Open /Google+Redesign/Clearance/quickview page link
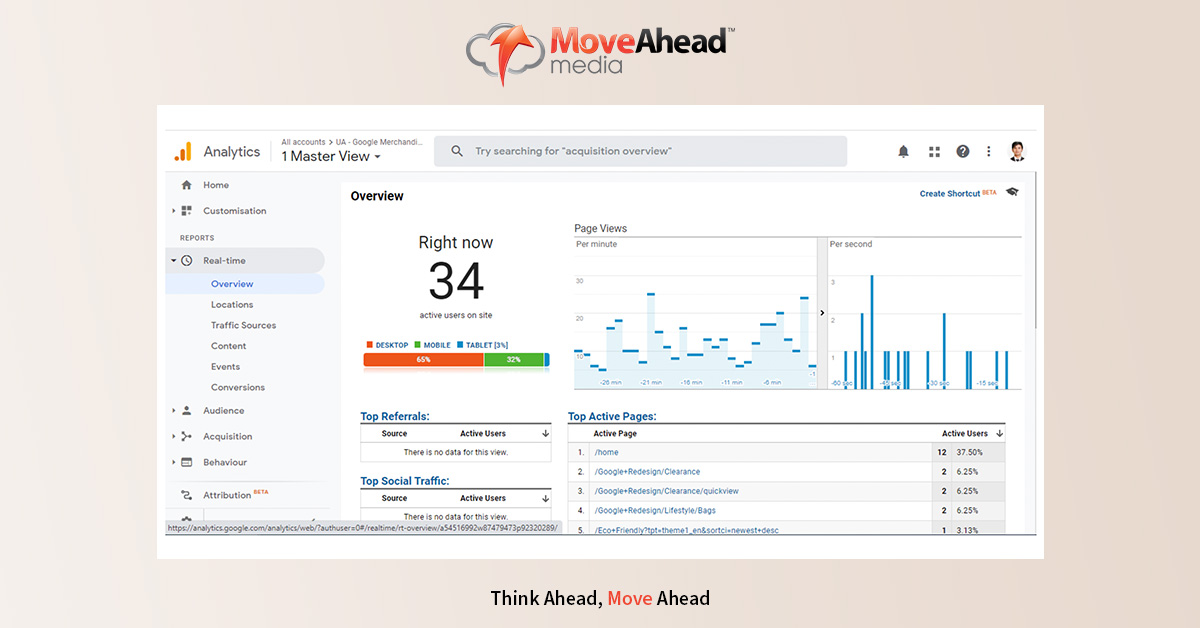The image size is (1200, 628). coord(665,491)
